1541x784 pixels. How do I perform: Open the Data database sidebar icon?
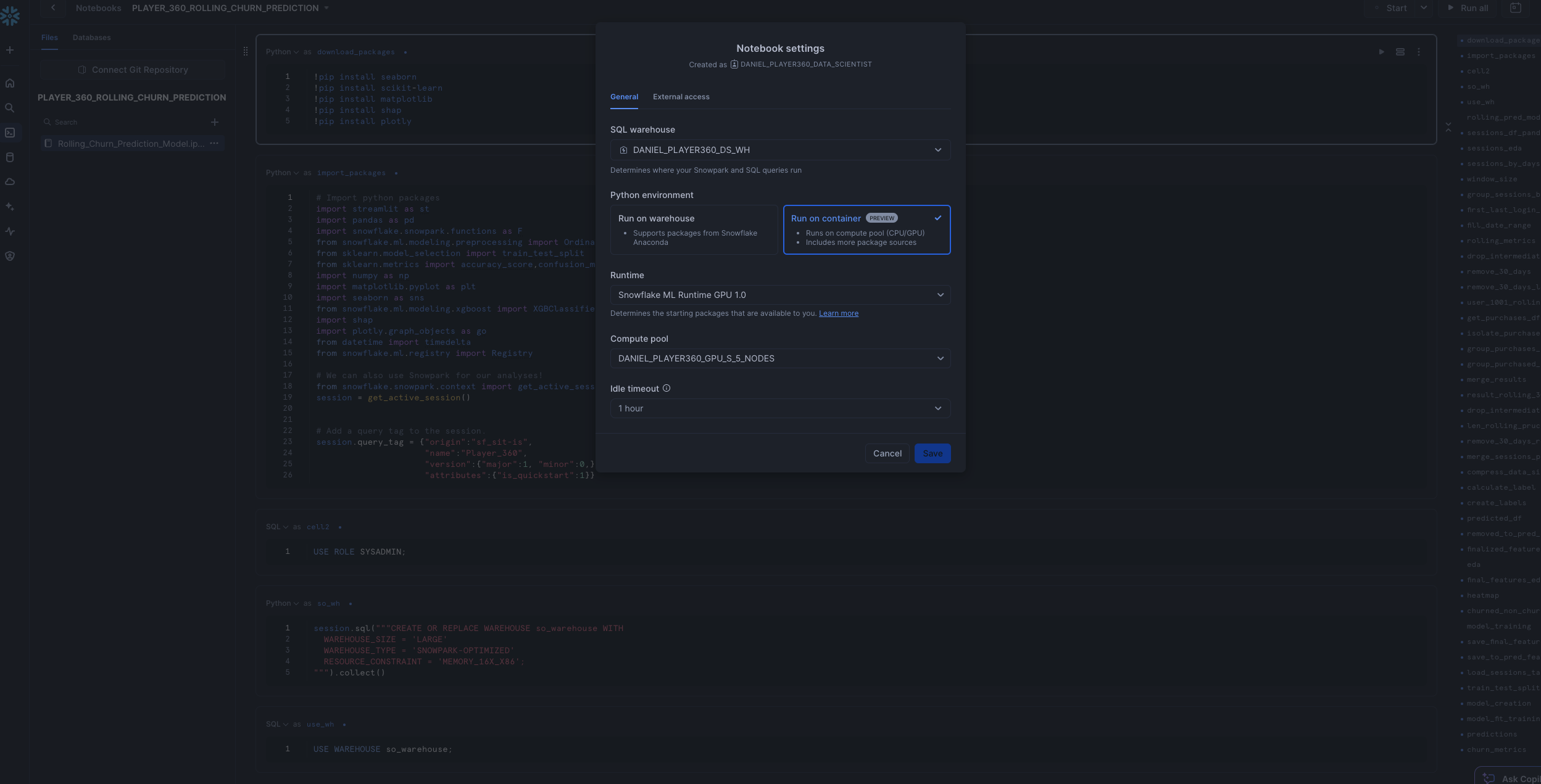point(10,157)
